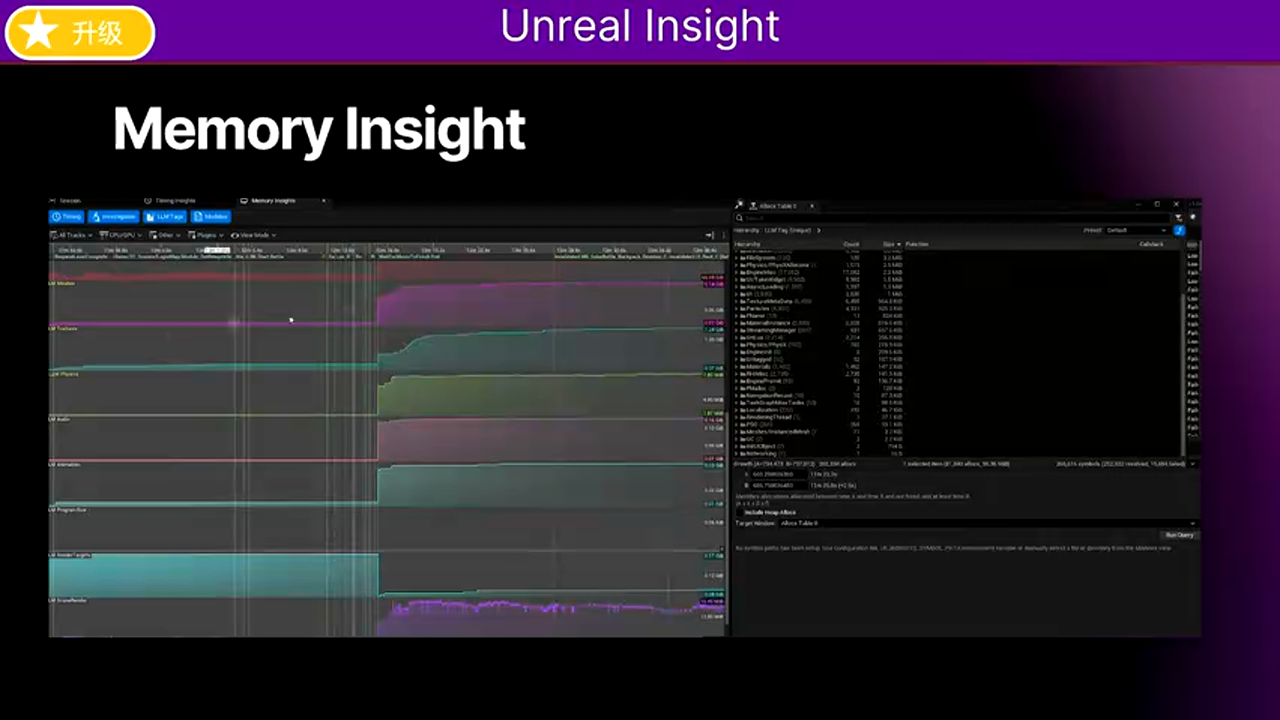Click the yellow star upgrade button
Viewport: 1280px width, 720px height.
(x=80, y=33)
